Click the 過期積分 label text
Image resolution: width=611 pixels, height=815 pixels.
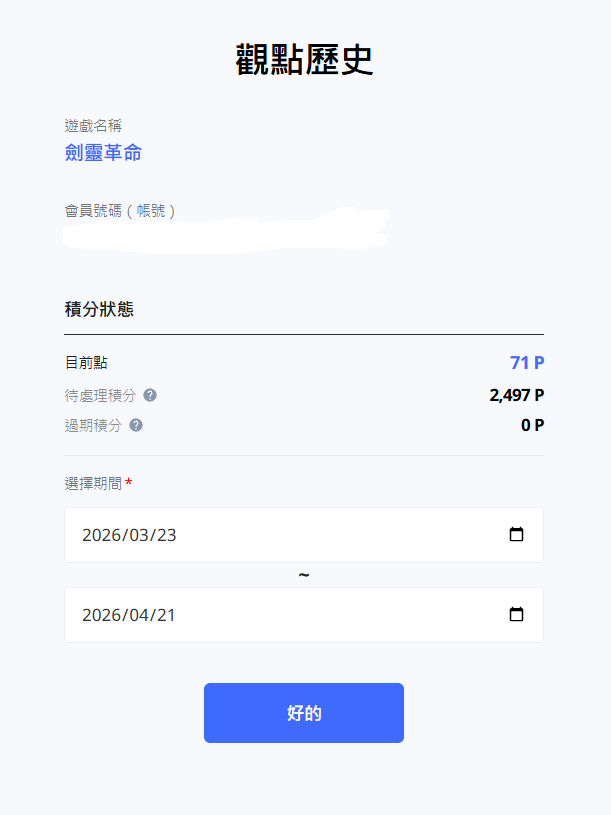(x=93, y=425)
